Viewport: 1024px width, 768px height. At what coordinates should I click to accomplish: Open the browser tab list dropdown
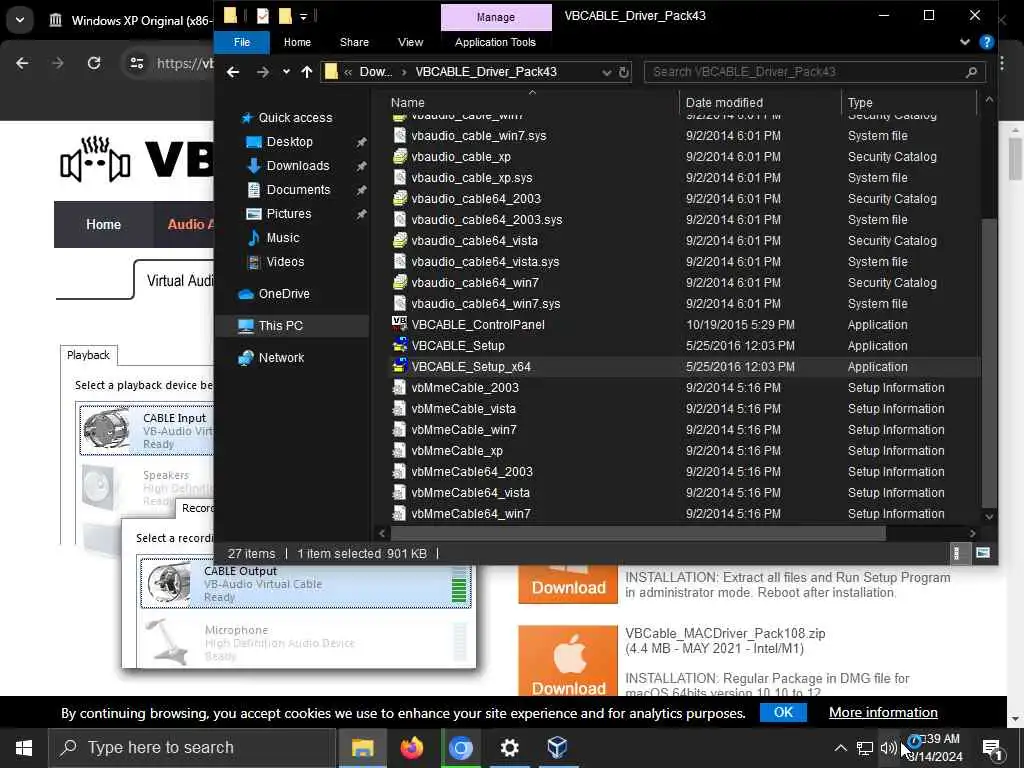(20, 20)
